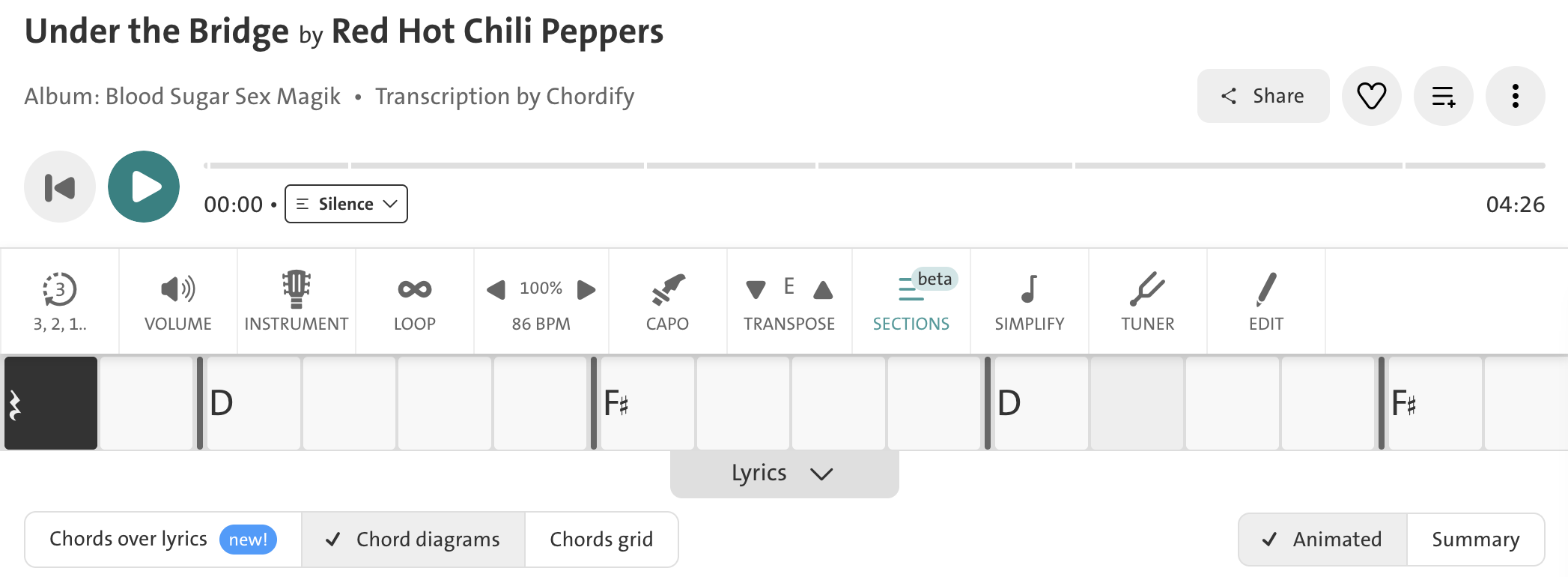Start the 3, 2, 1 countdown timer

[x=60, y=301]
